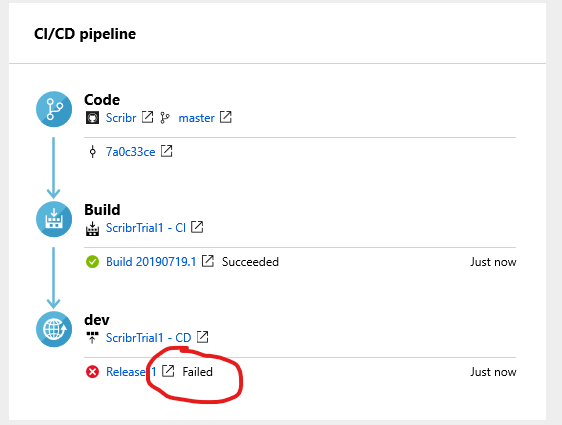Open ScribrTrial1 - CD release pipeline

coord(148,338)
